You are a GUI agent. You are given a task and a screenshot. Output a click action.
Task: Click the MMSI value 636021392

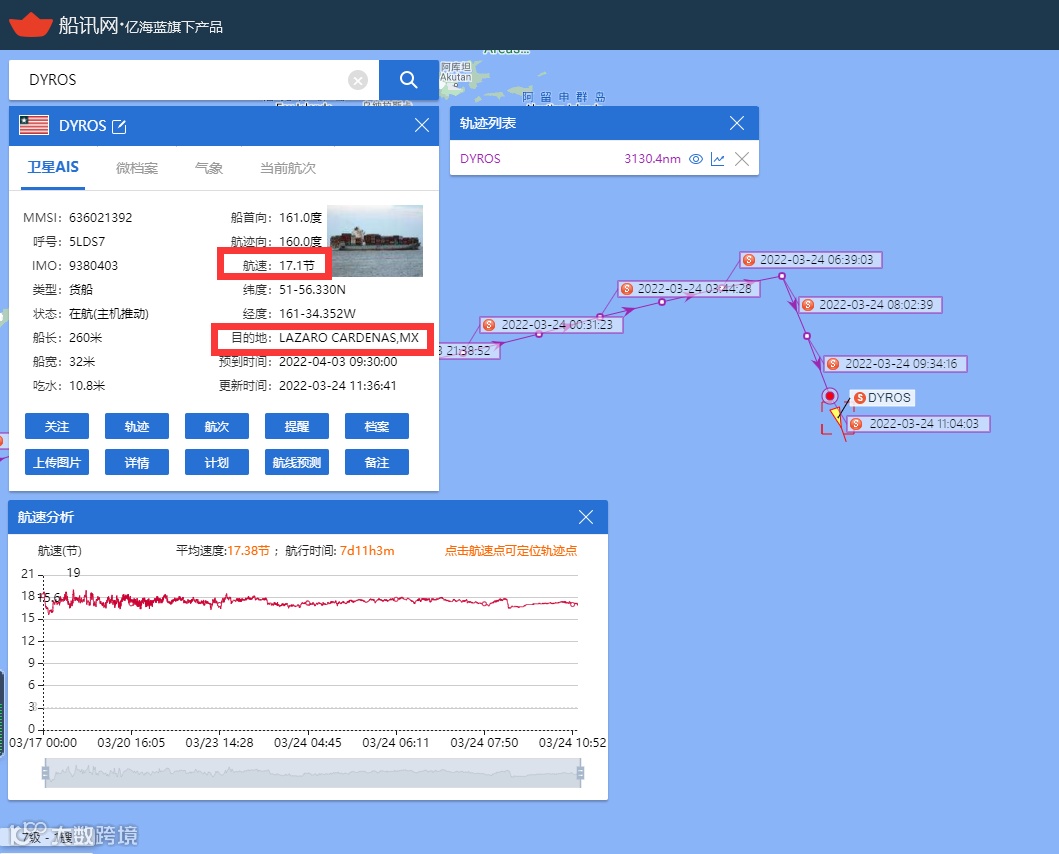tap(101, 218)
